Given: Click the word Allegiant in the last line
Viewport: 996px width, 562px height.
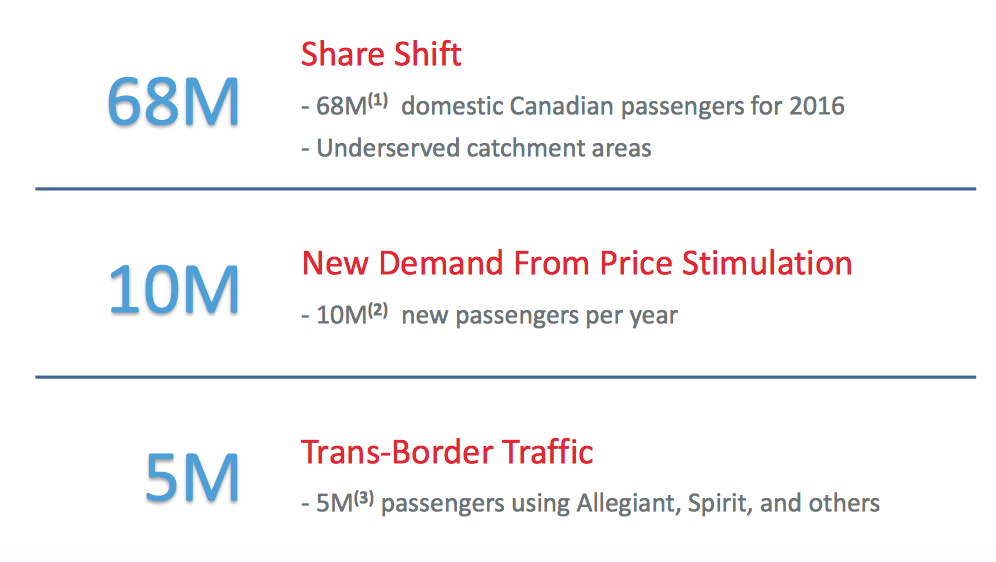Looking at the screenshot, I should (629, 504).
